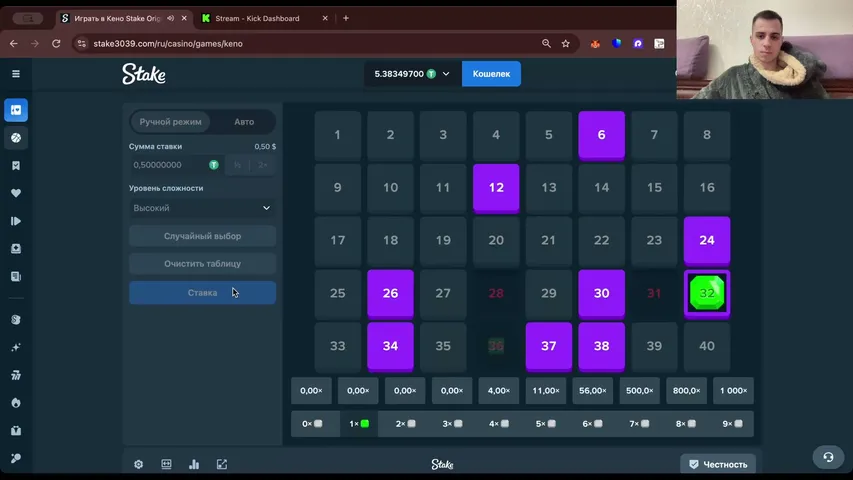This screenshot has height=480, width=853.
Task: Click the 1 000× multiplier cell
Action: pos(733,391)
